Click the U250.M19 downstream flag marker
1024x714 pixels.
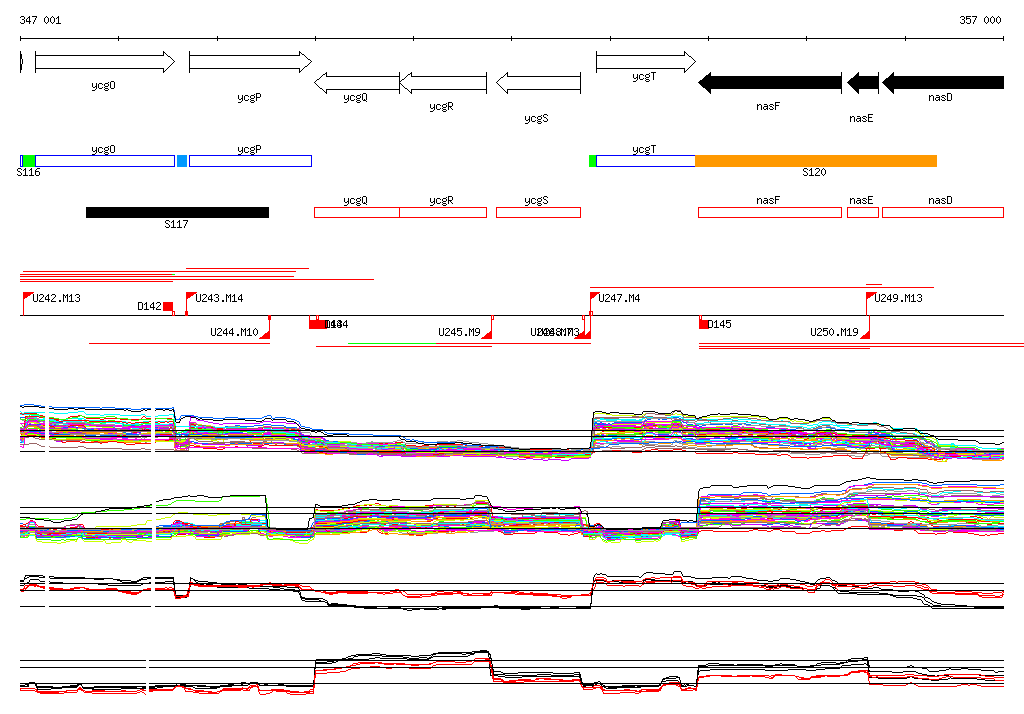pos(864,333)
